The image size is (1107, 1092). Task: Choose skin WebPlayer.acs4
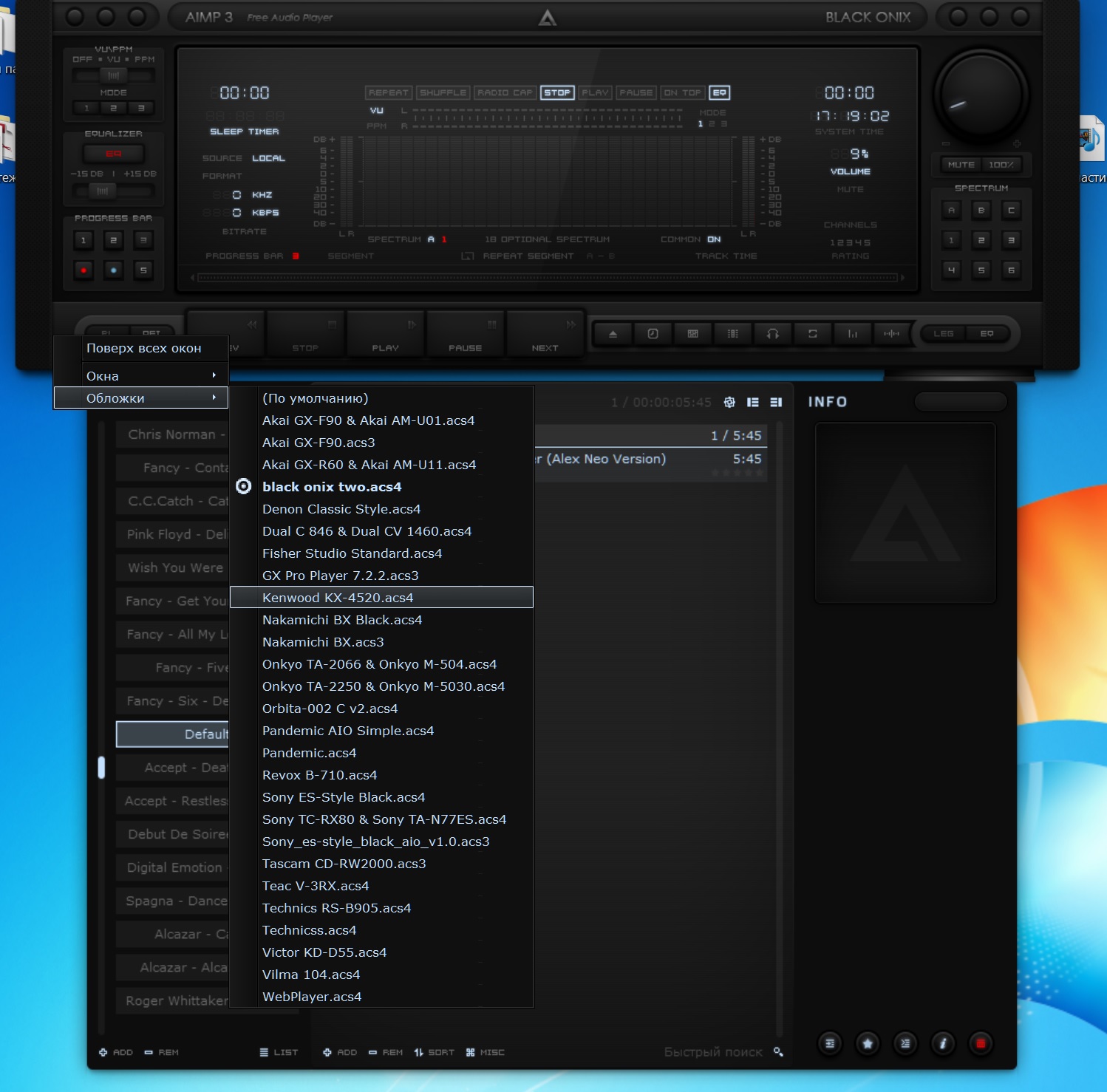[x=381, y=996]
